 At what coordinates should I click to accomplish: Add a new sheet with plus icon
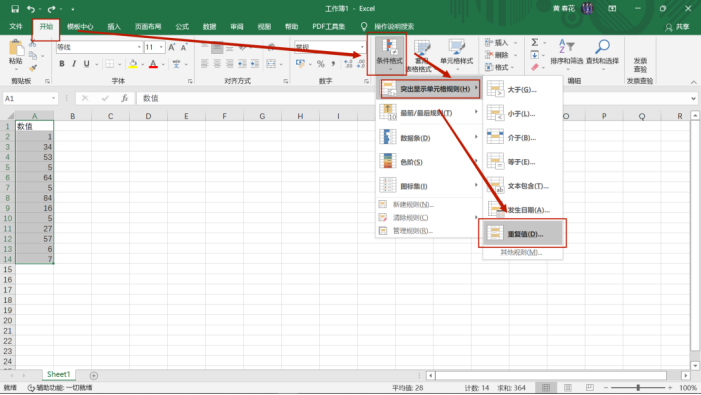(x=93, y=375)
